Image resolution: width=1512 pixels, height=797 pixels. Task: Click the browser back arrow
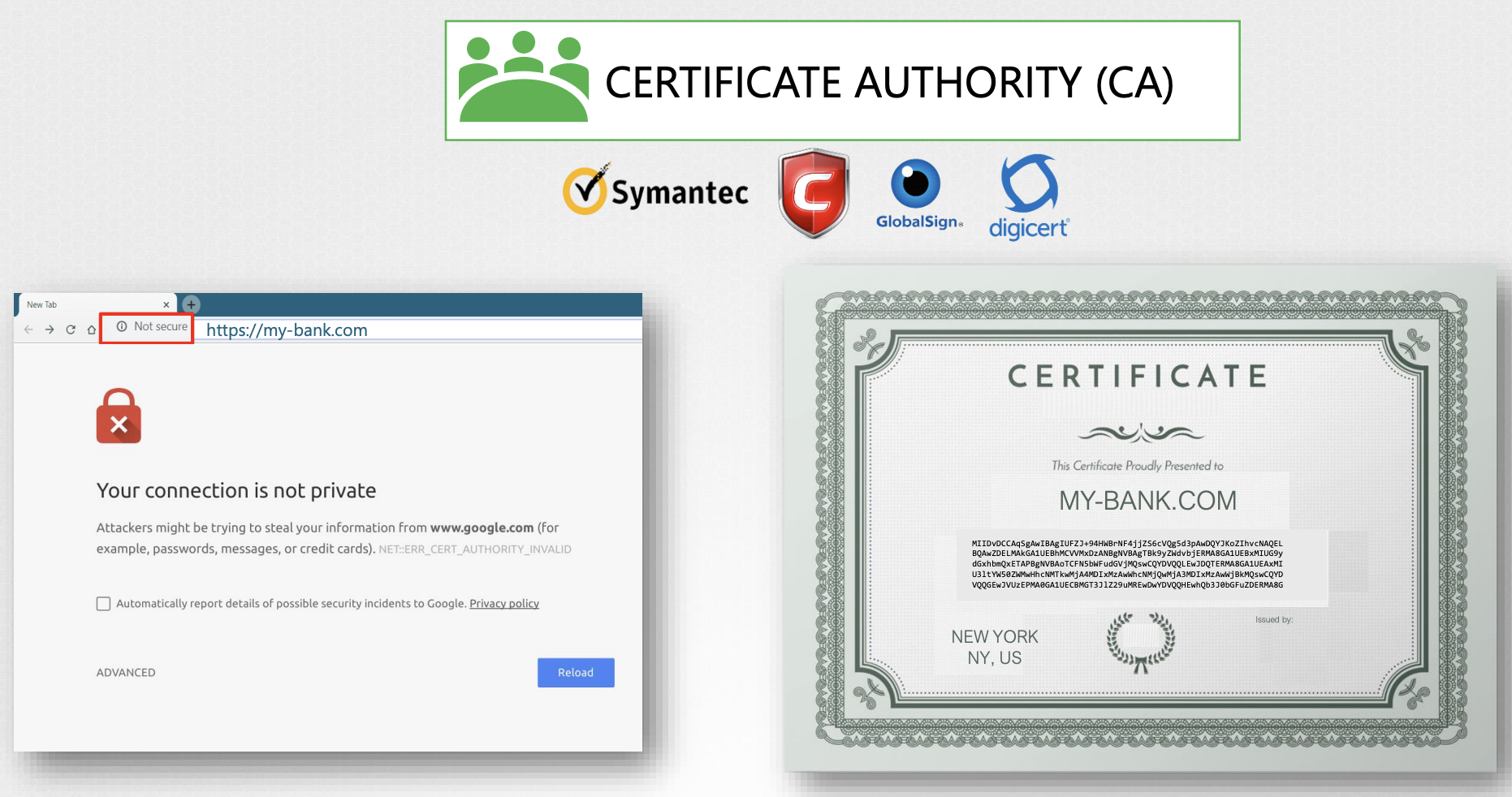[28, 330]
